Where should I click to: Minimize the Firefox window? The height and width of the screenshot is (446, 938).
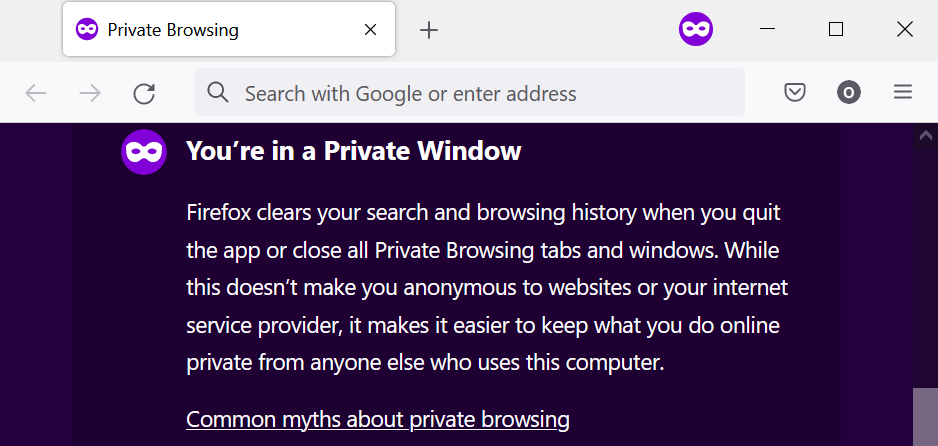click(x=767, y=29)
